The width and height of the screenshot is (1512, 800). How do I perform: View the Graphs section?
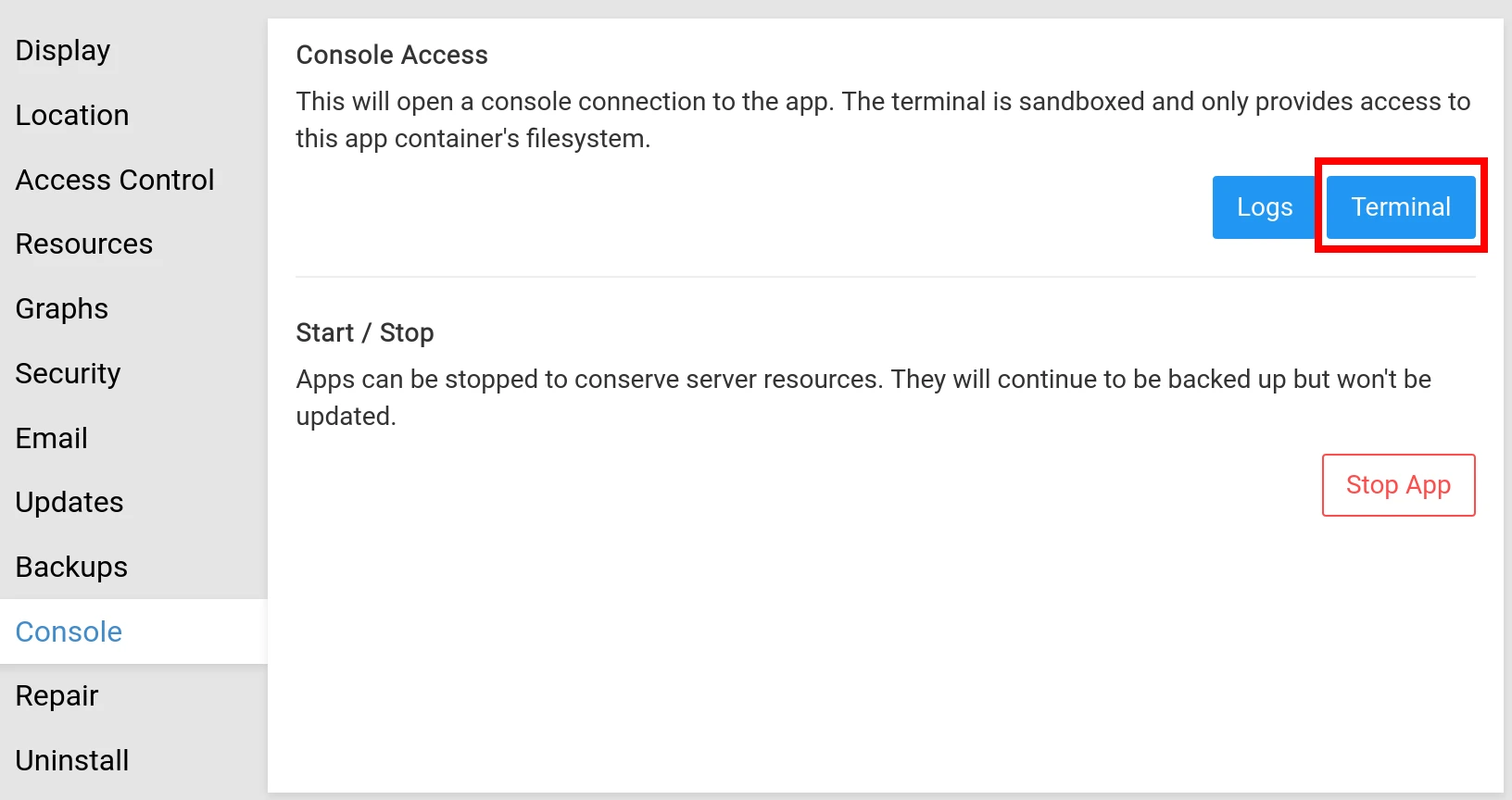click(62, 308)
